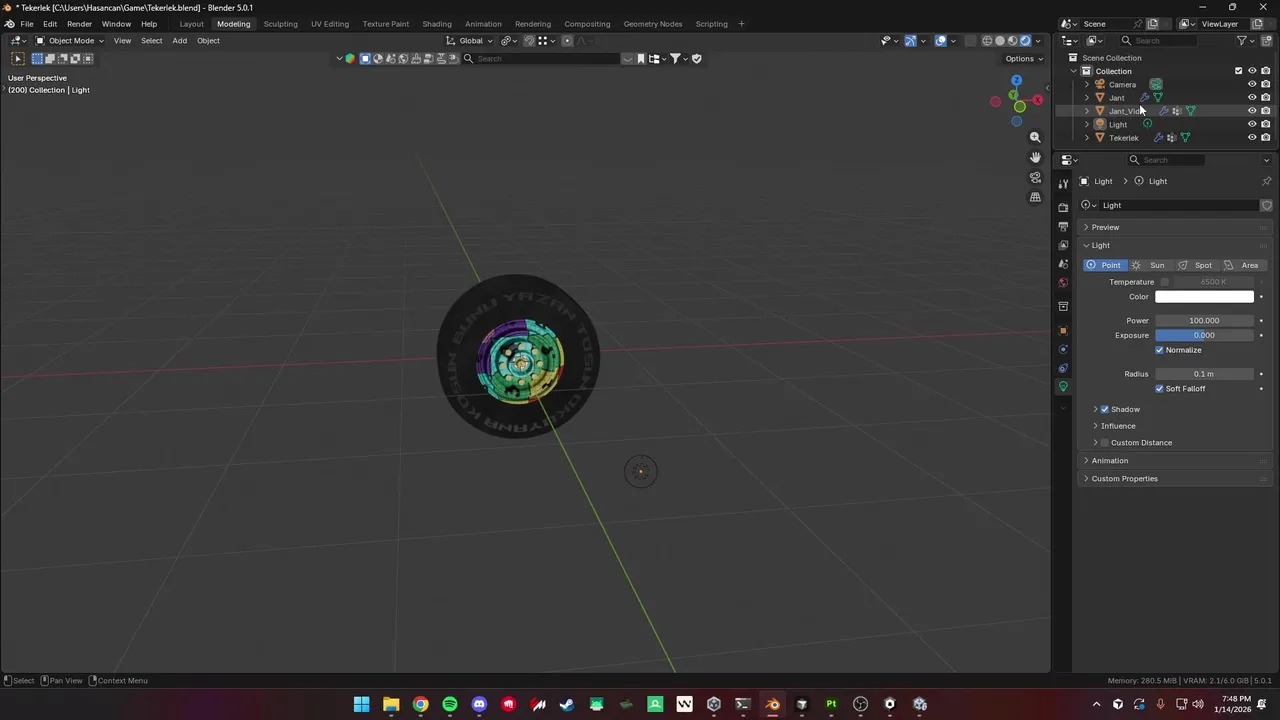Open the File menu

[x=27, y=24]
